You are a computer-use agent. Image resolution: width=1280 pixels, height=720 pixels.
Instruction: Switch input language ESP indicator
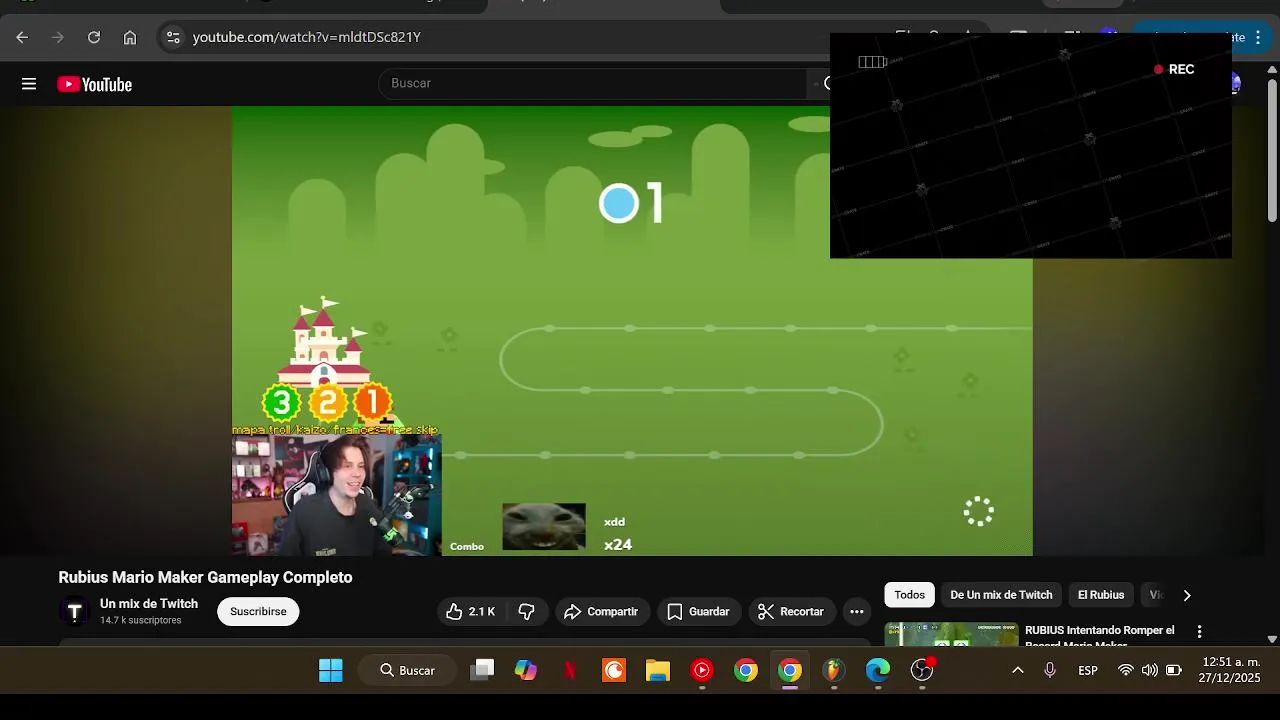[x=1088, y=670]
